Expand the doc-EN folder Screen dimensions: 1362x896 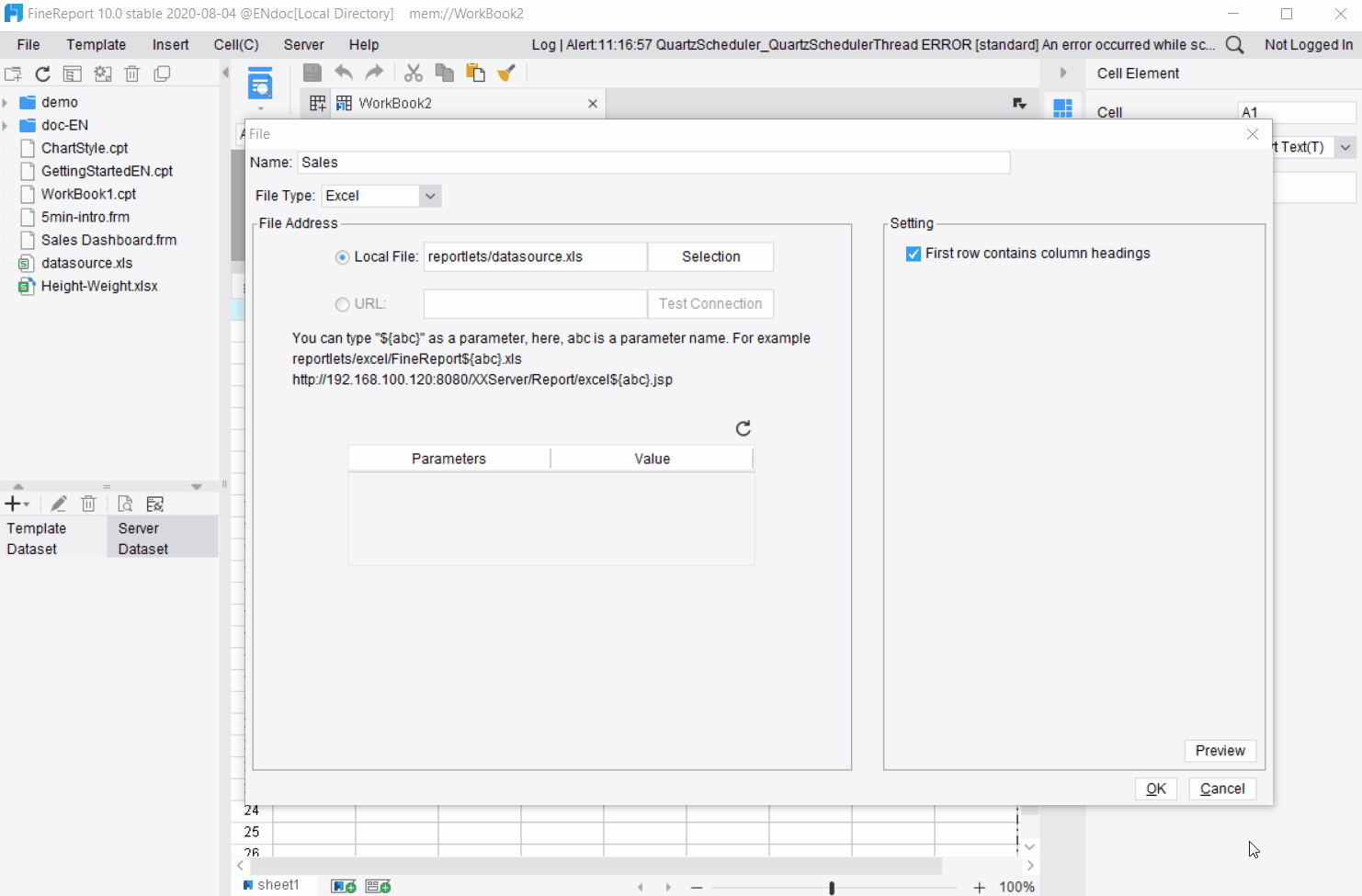coord(6,125)
